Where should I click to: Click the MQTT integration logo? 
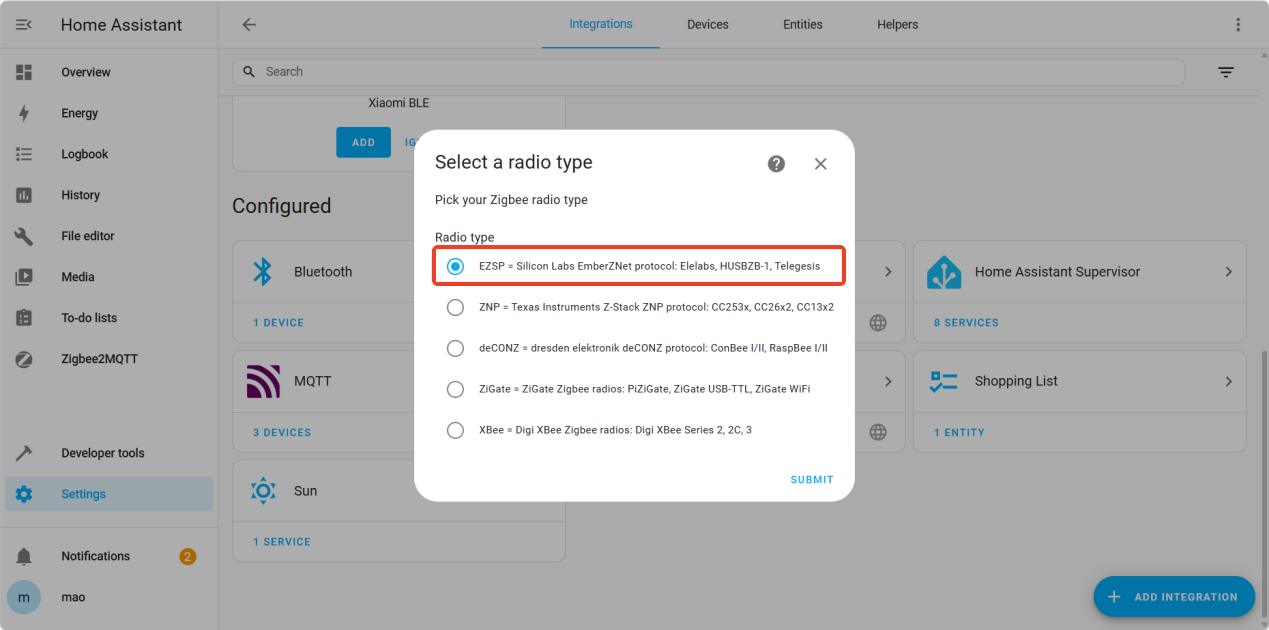click(x=263, y=381)
